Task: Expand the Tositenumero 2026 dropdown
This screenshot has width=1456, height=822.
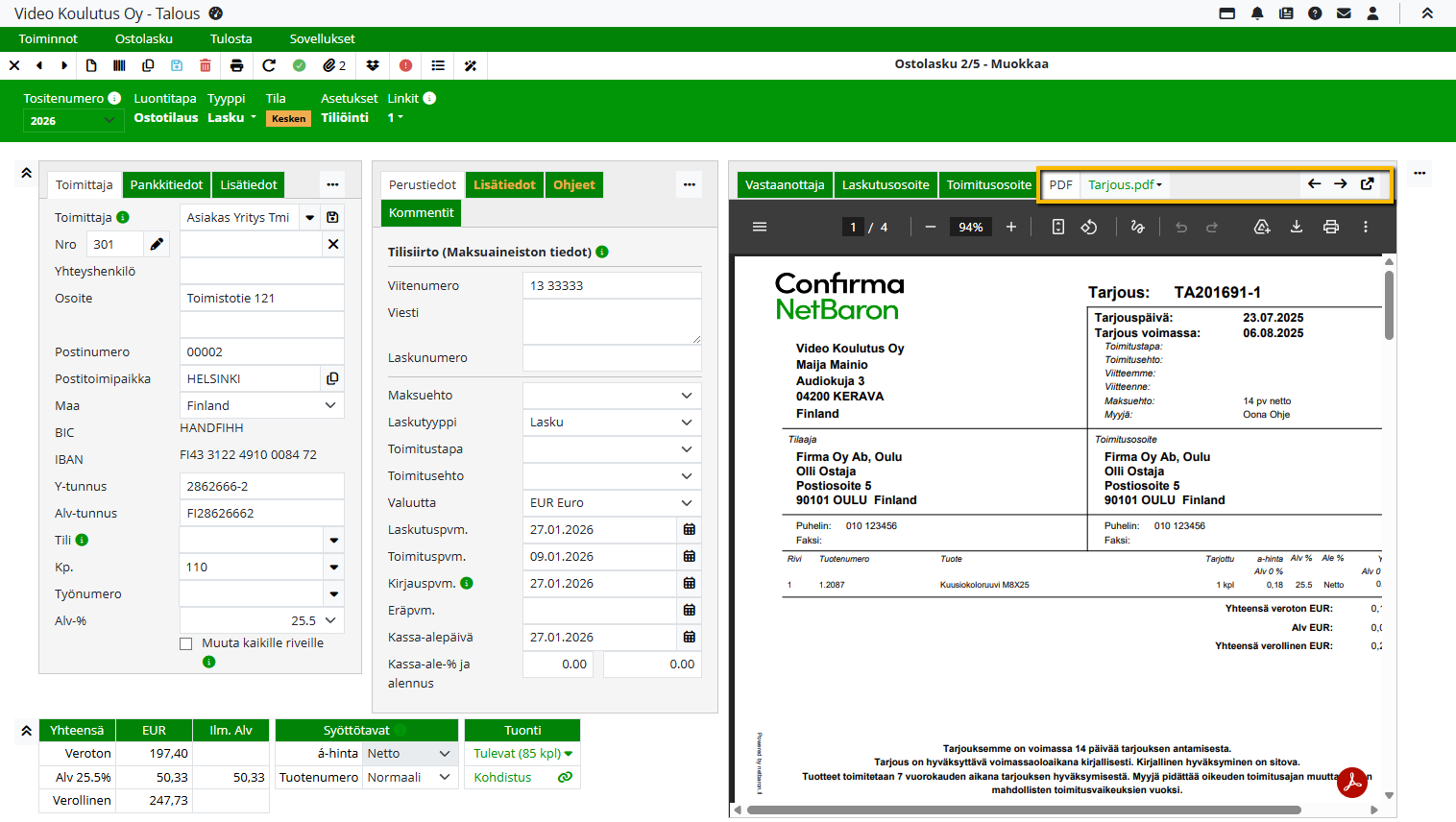Action: pos(72,121)
